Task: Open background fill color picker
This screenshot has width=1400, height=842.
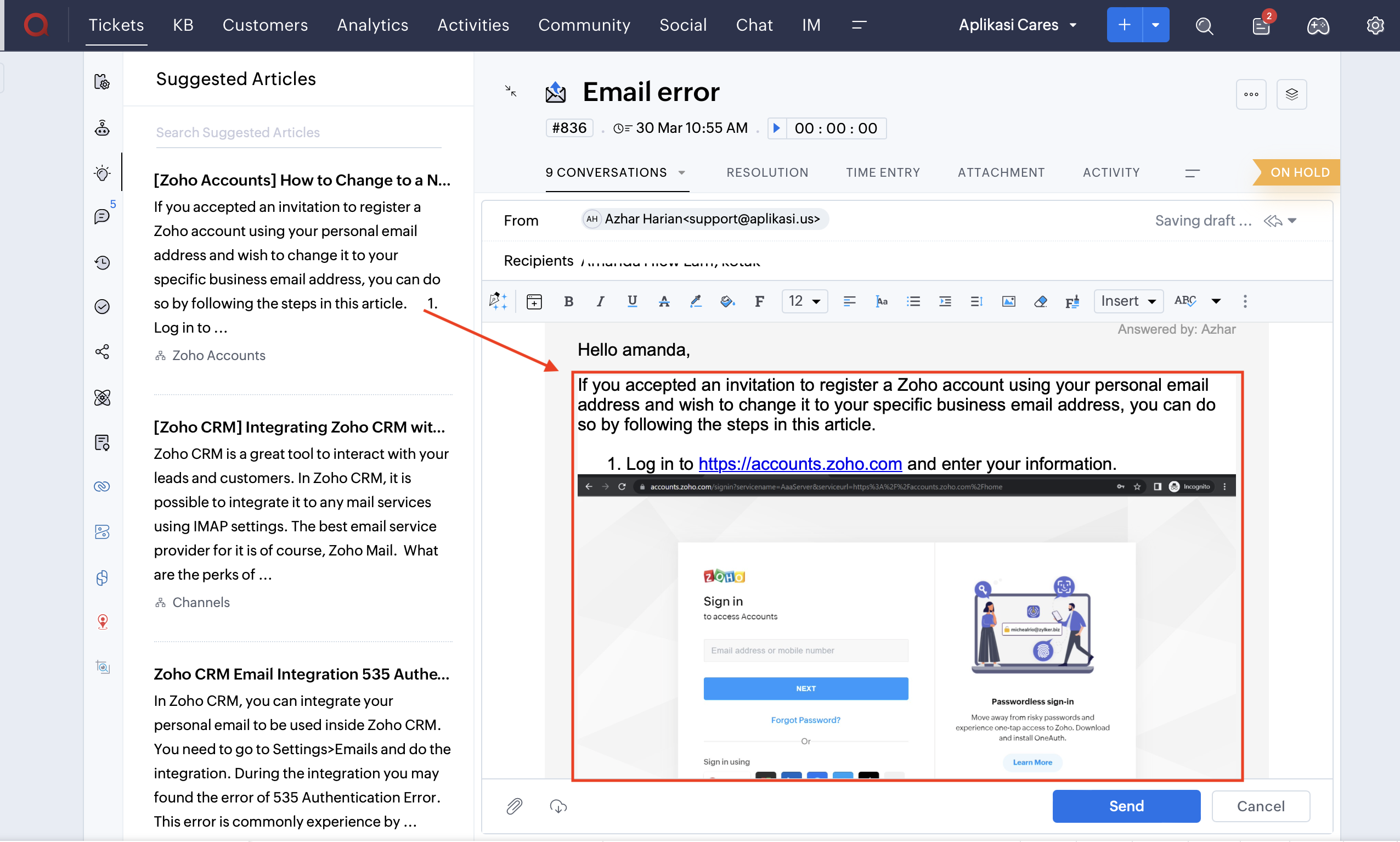Action: tap(727, 301)
